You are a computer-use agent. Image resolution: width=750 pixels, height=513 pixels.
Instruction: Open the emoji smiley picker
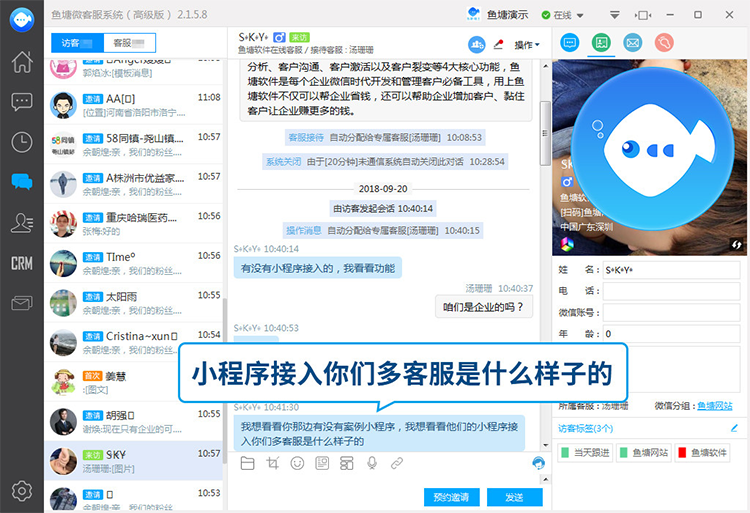tap(297, 463)
